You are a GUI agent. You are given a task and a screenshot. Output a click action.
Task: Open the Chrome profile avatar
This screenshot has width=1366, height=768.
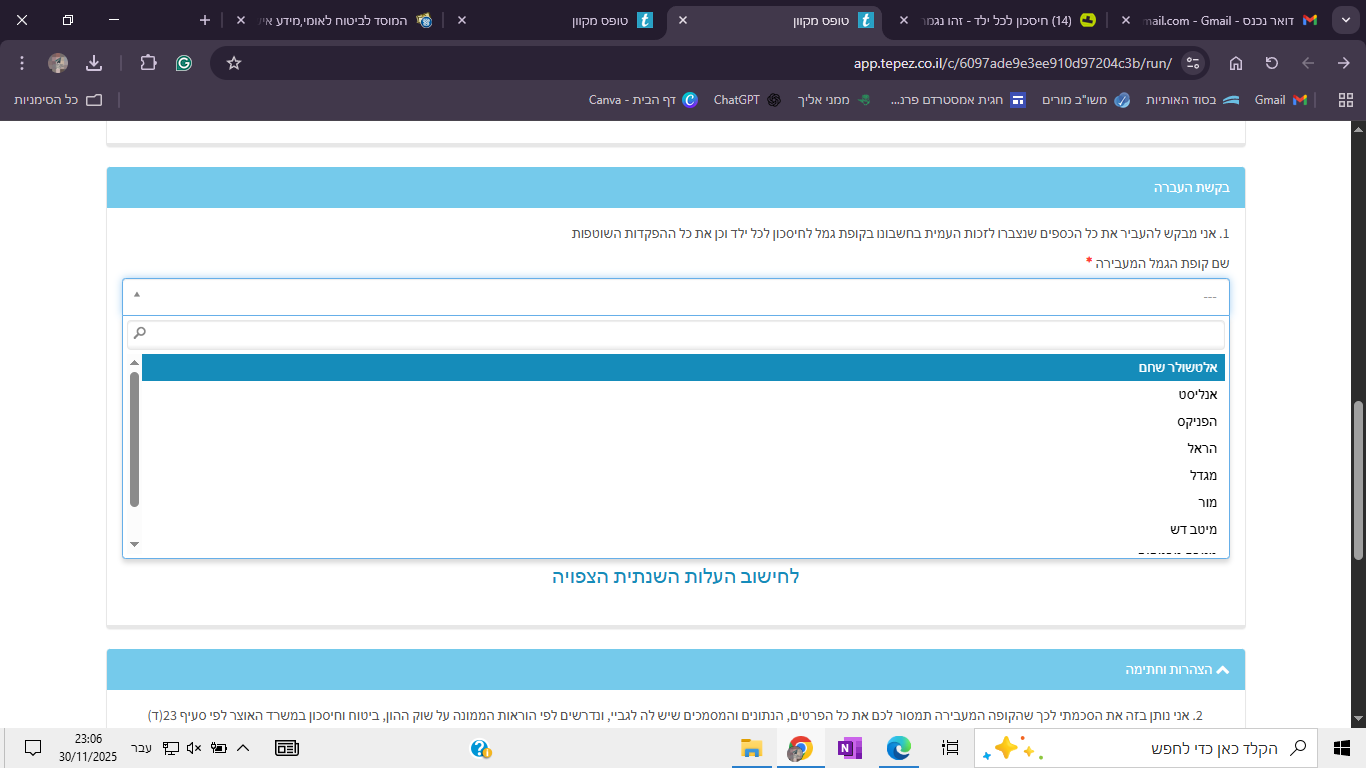[58, 63]
